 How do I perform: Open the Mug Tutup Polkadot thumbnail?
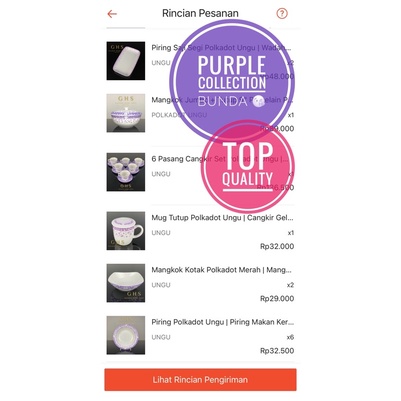click(x=126, y=231)
